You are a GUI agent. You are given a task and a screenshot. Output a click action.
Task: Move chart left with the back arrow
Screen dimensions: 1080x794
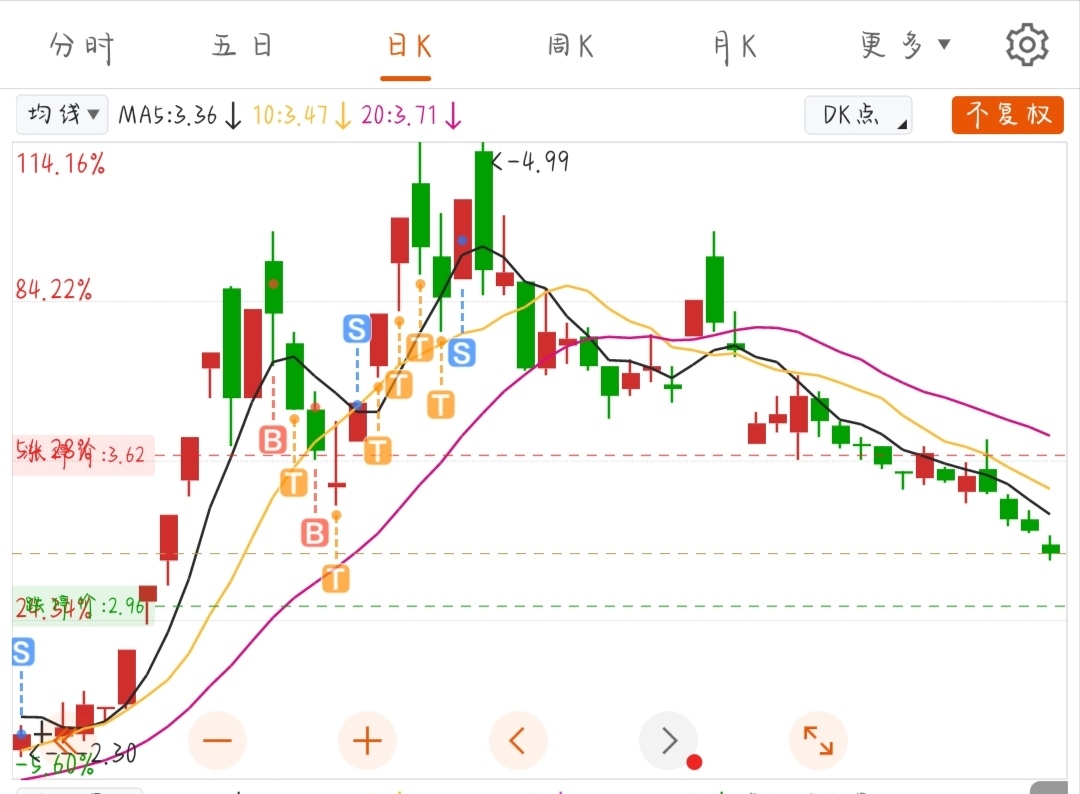(x=518, y=741)
